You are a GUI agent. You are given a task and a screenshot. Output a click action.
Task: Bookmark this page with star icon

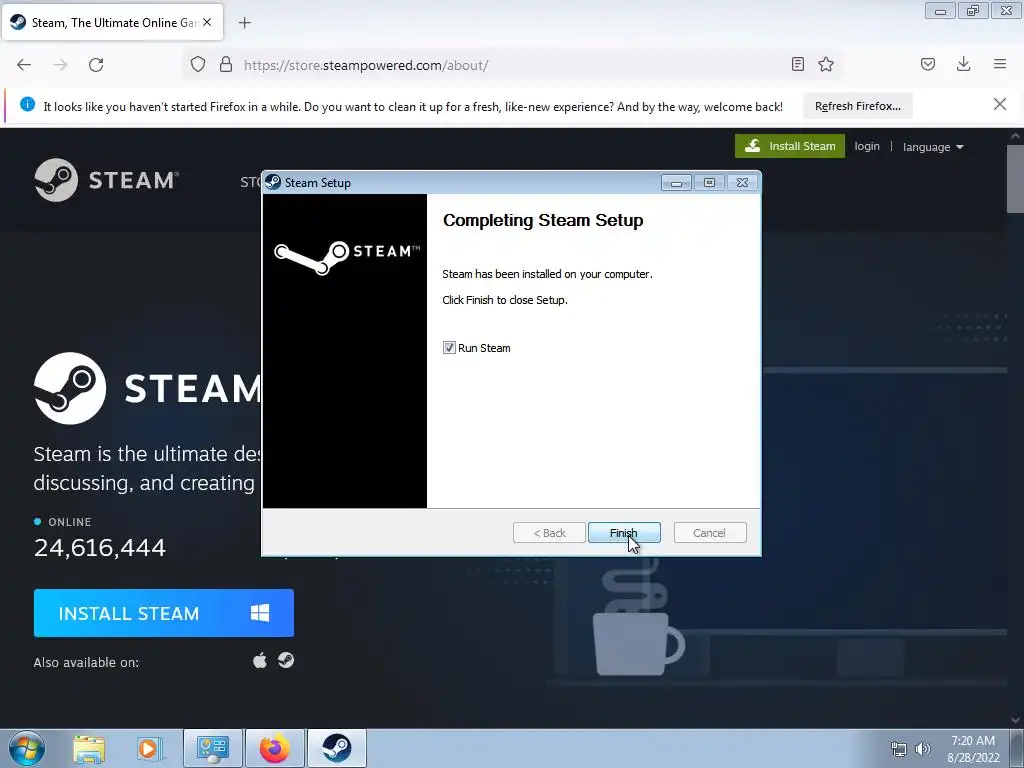tap(826, 64)
